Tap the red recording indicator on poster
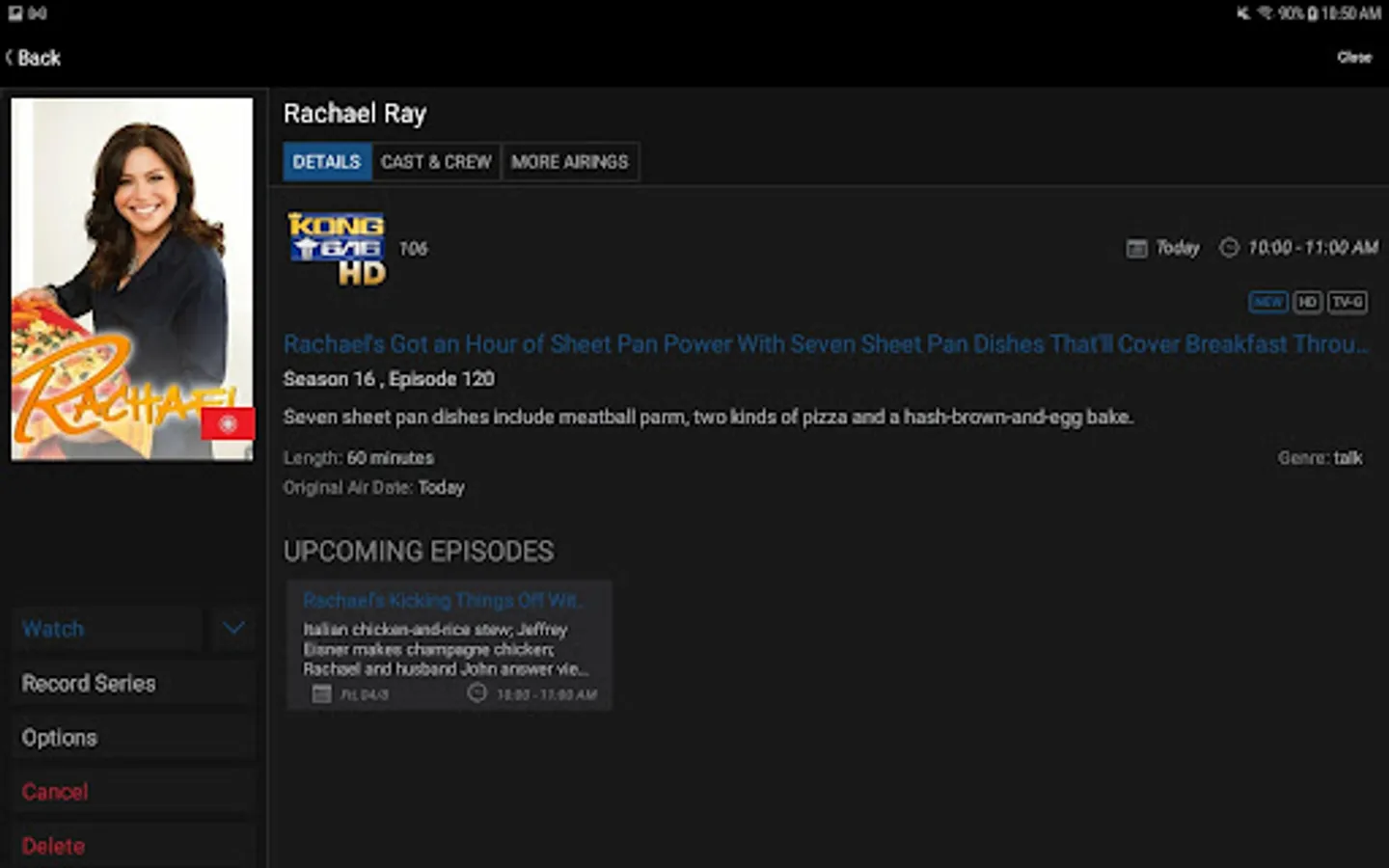The height and width of the screenshot is (868, 1389). click(228, 423)
